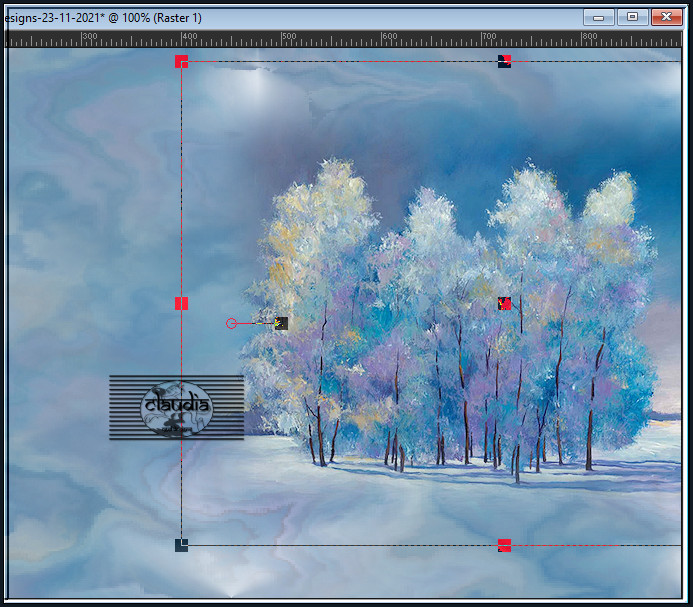Click the document title bar text
693x607 pixels.
coord(103,18)
